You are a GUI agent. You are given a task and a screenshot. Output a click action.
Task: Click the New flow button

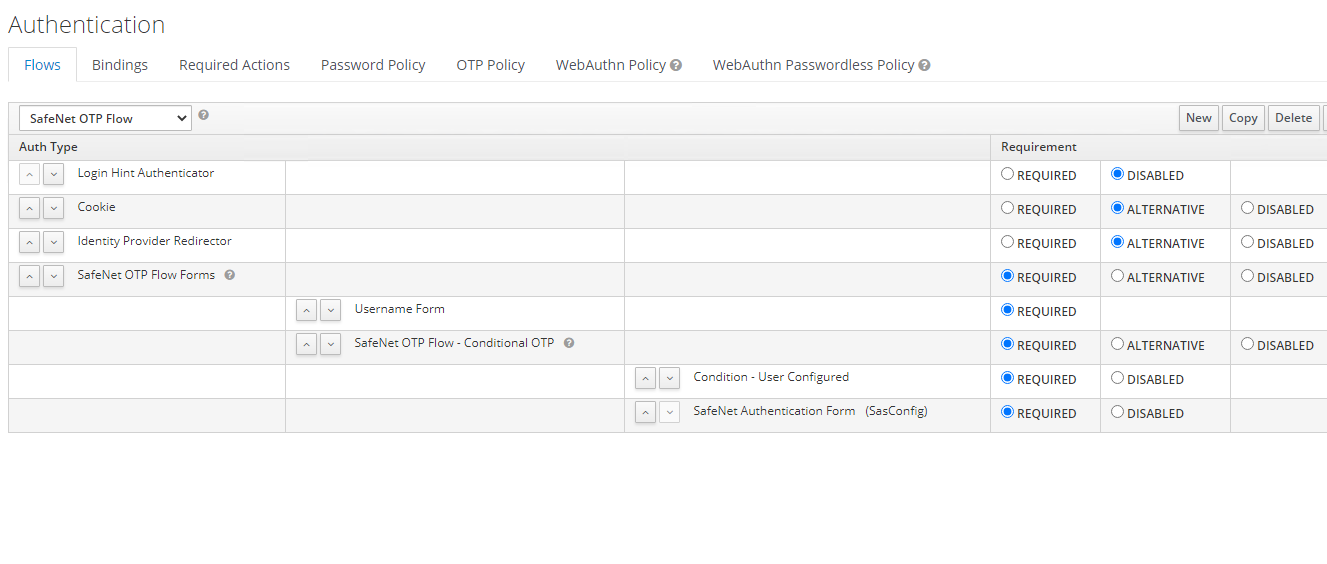click(1198, 118)
